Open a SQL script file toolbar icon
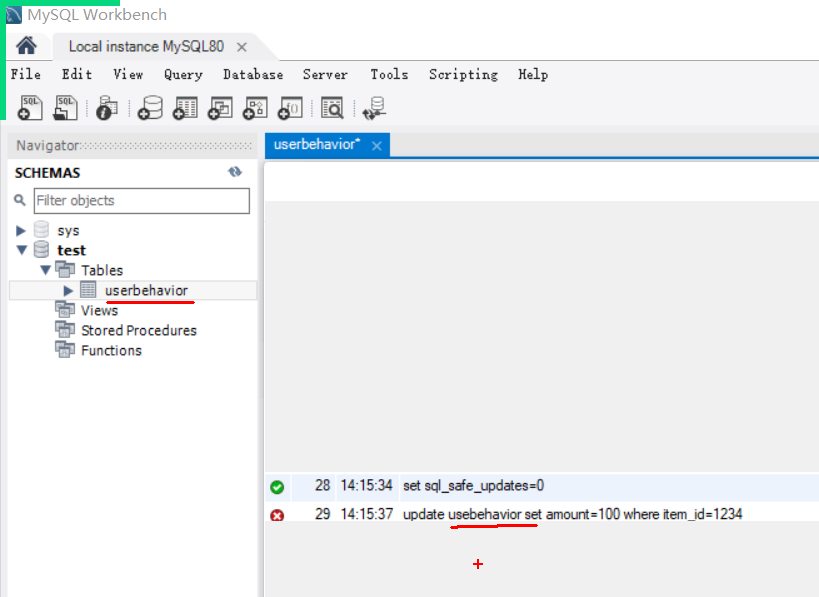Screen dimensions: 819x597 [65, 108]
